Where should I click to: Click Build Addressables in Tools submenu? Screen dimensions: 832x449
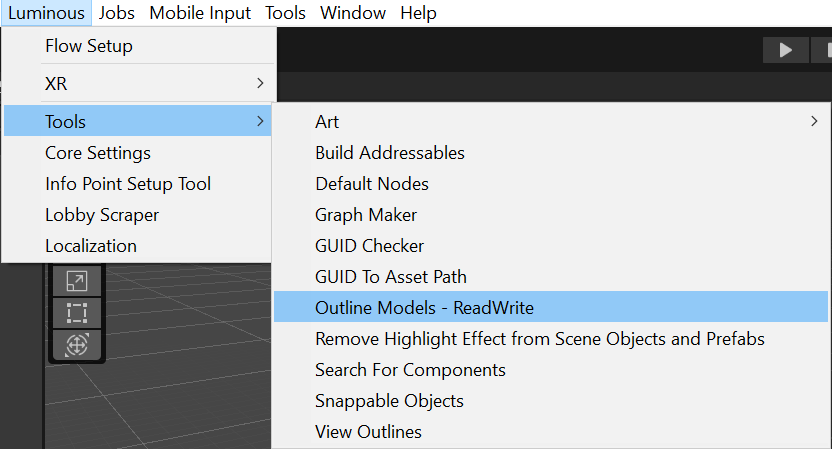click(x=390, y=153)
